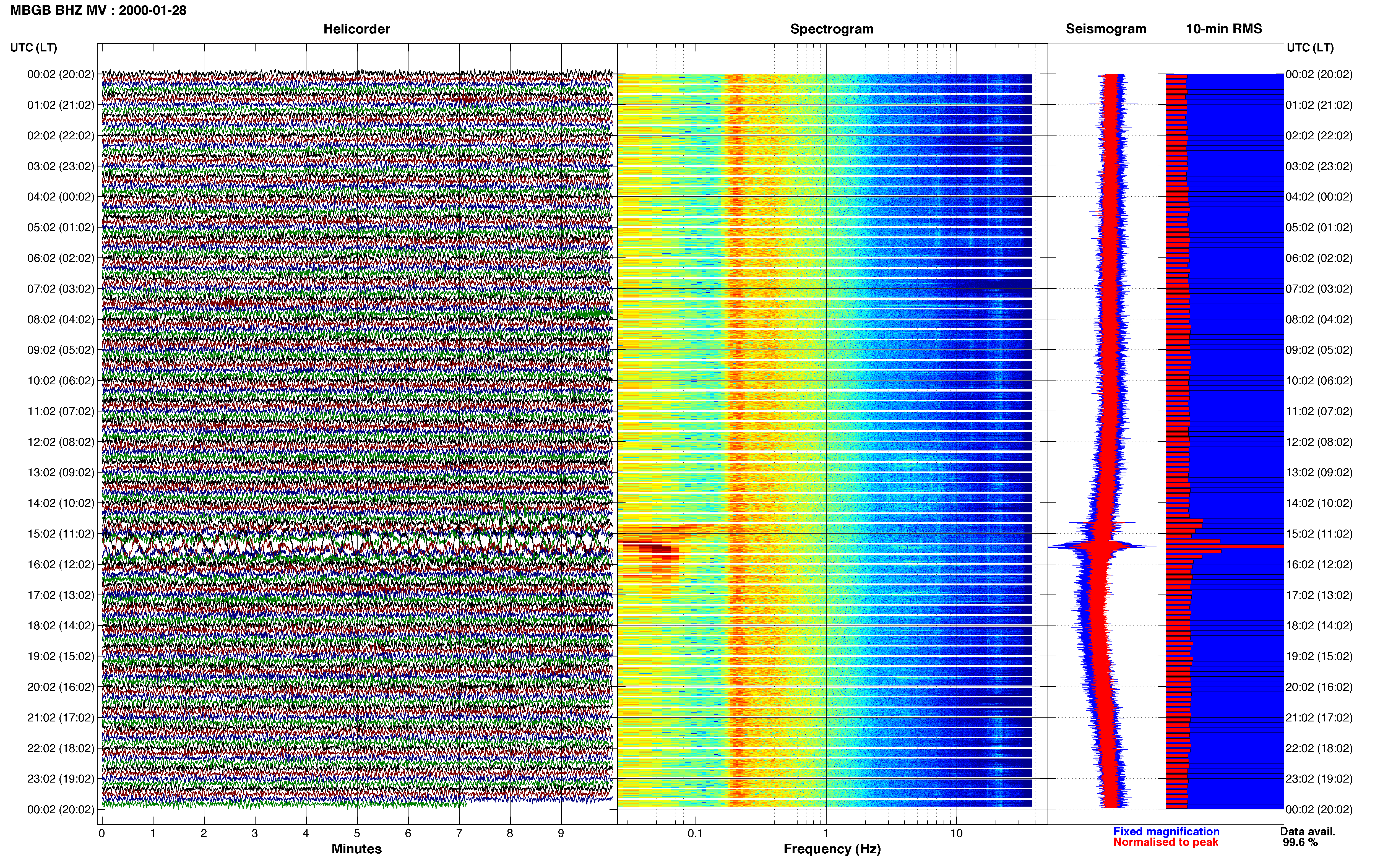This screenshot has height=868, width=1388.
Task: Click the 'Seismogram' panel heading
Action: tap(1106, 29)
